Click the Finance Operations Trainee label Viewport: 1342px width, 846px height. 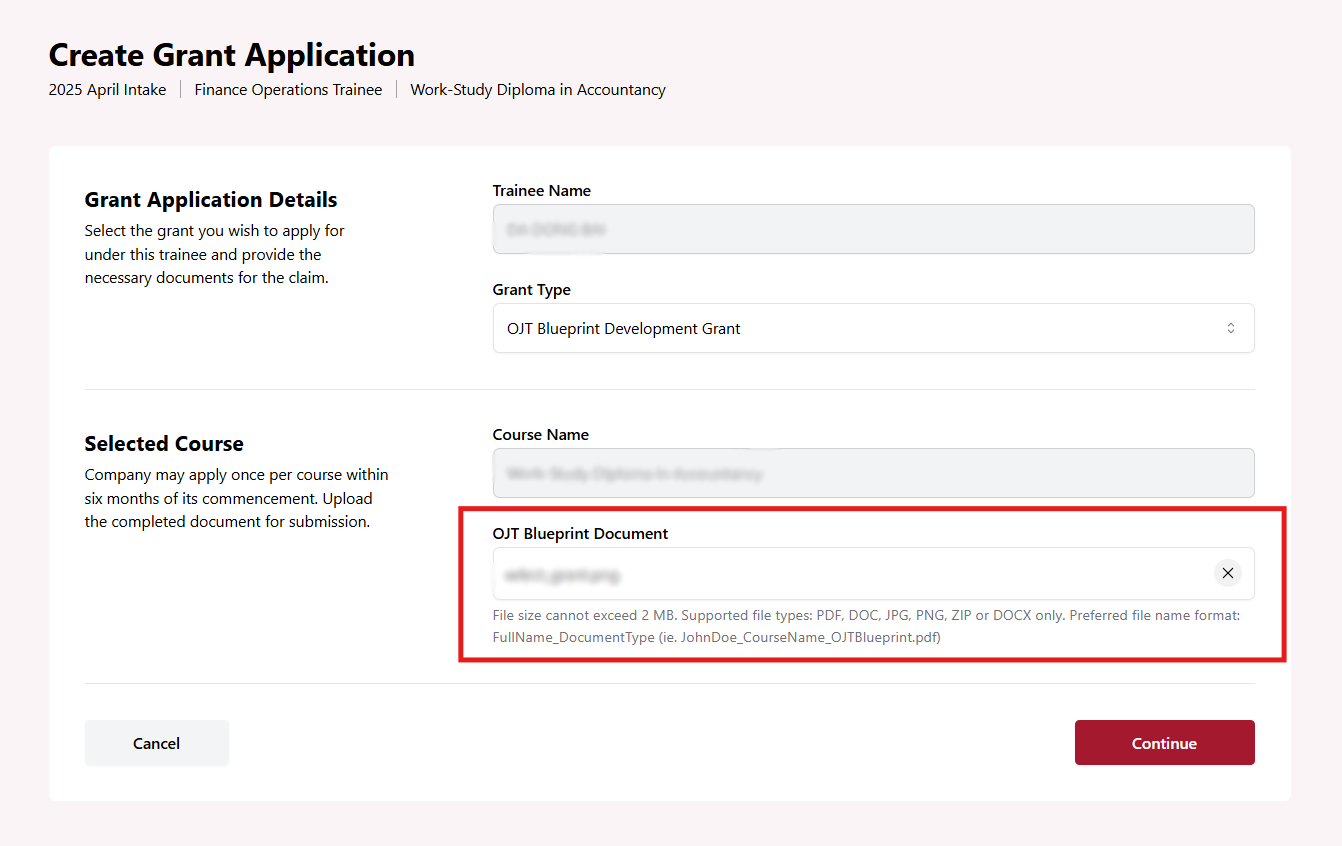coord(288,90)
